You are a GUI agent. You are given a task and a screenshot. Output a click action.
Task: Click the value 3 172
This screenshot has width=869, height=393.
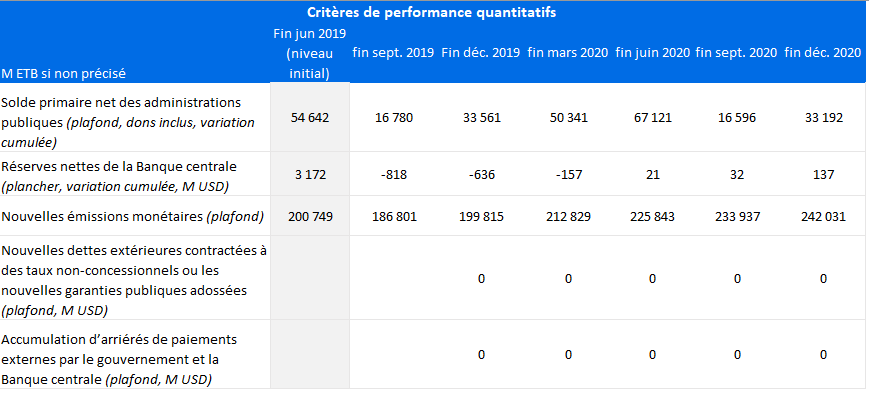click(x=310, y=175)
